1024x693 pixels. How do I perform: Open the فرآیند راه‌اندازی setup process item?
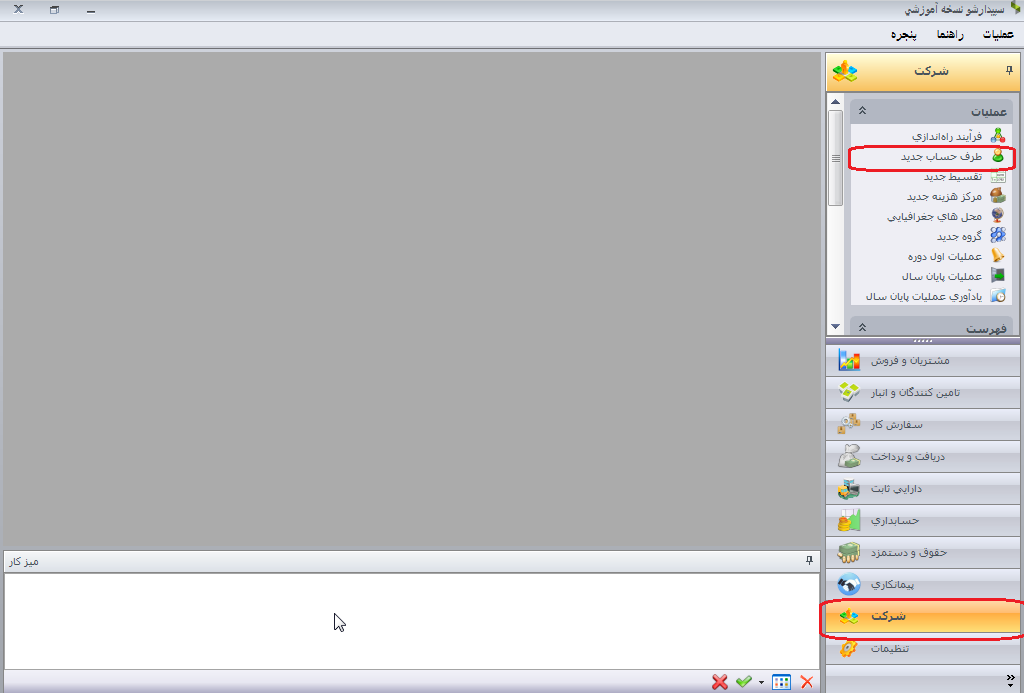(959, 136)
